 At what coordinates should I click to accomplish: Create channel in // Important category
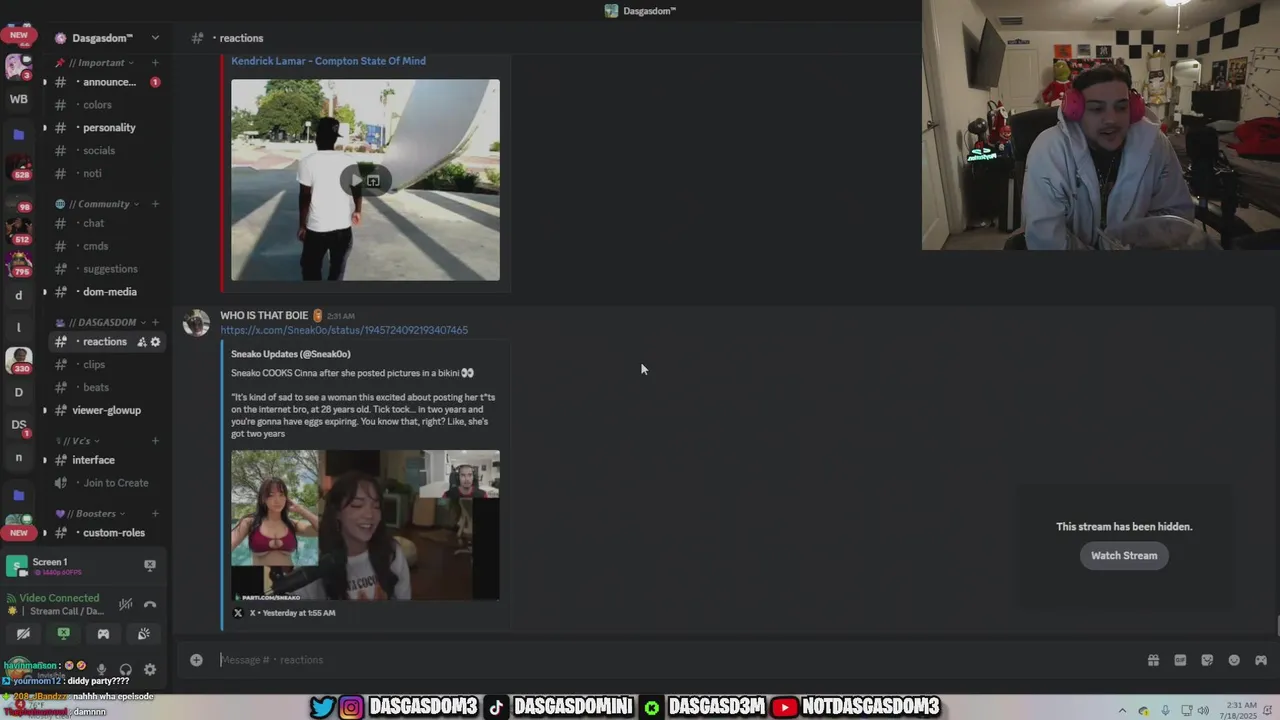point(155,62)
